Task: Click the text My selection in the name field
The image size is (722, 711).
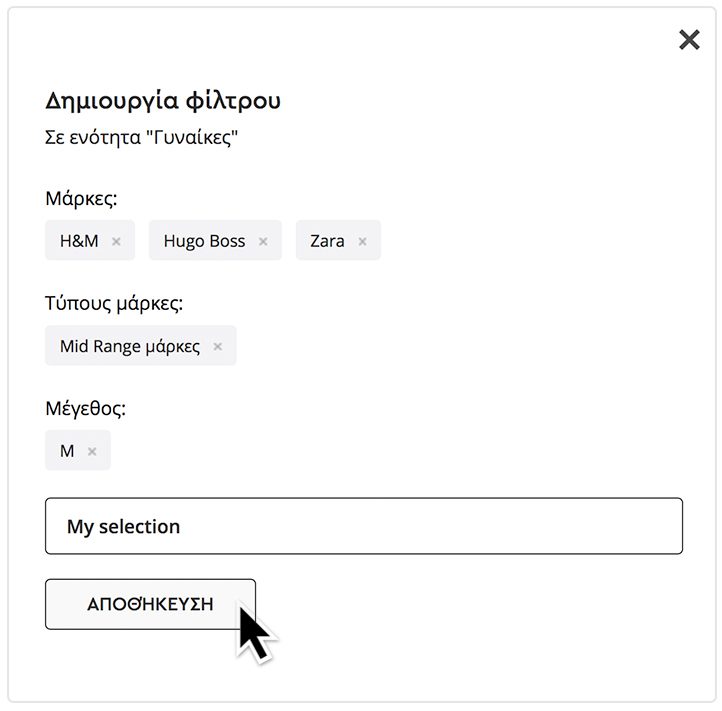Action: [x=123, y=526]
